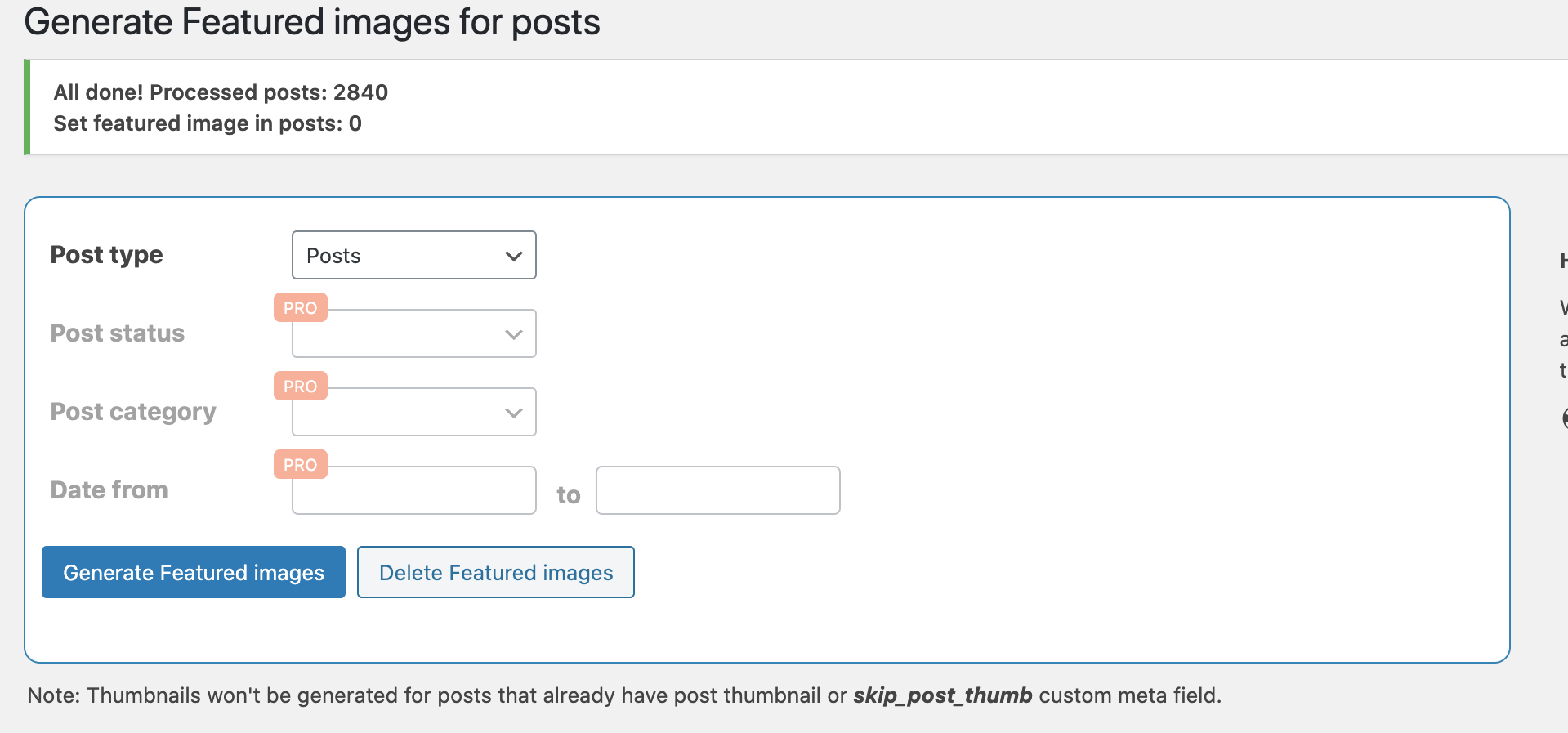Click the PRO badge above Date from

pos(301,465)
